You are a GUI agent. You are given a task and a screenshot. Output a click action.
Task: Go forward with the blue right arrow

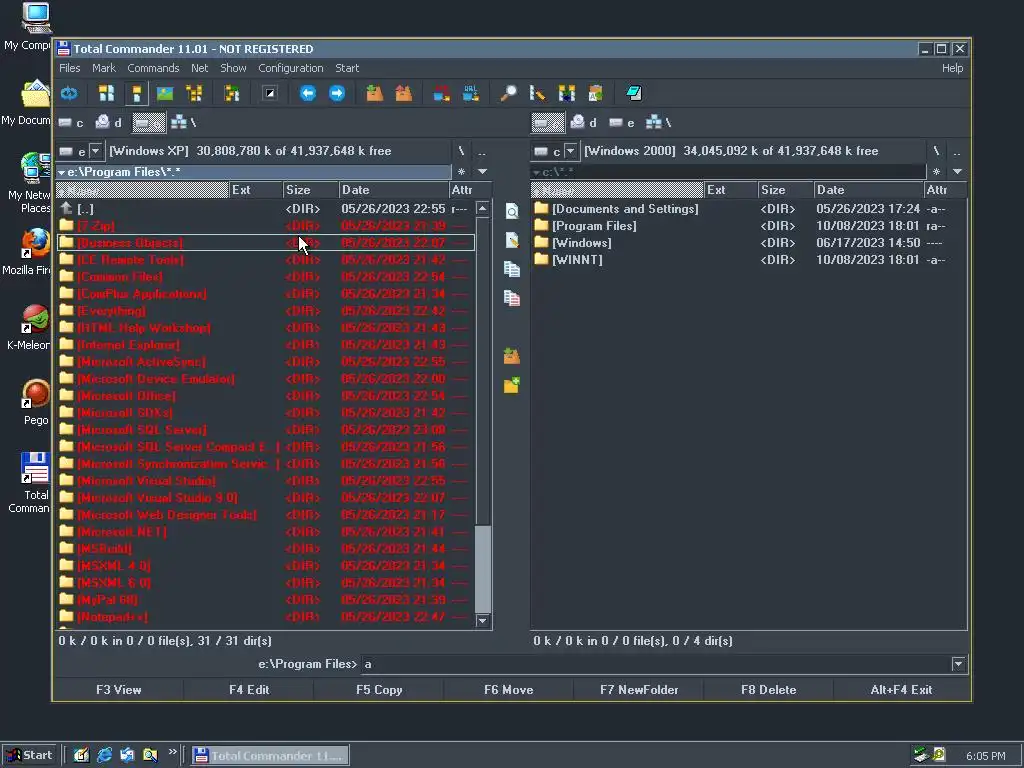tap(337, 93)
